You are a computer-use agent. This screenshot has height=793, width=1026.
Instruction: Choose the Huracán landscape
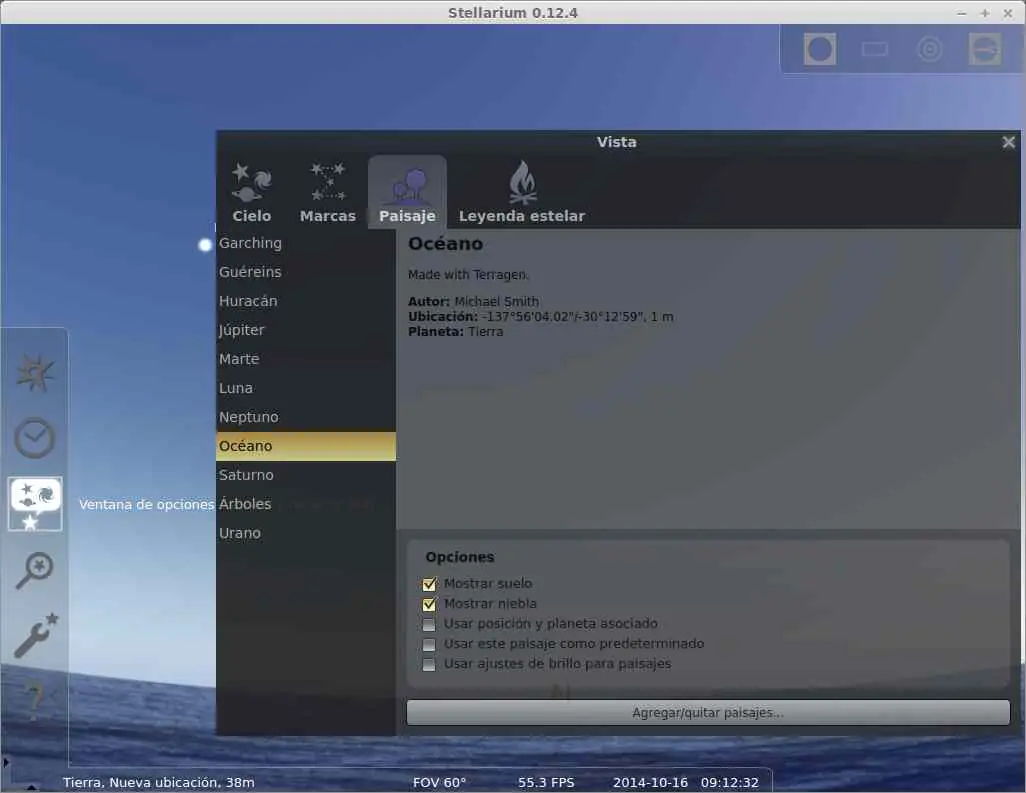306,301
